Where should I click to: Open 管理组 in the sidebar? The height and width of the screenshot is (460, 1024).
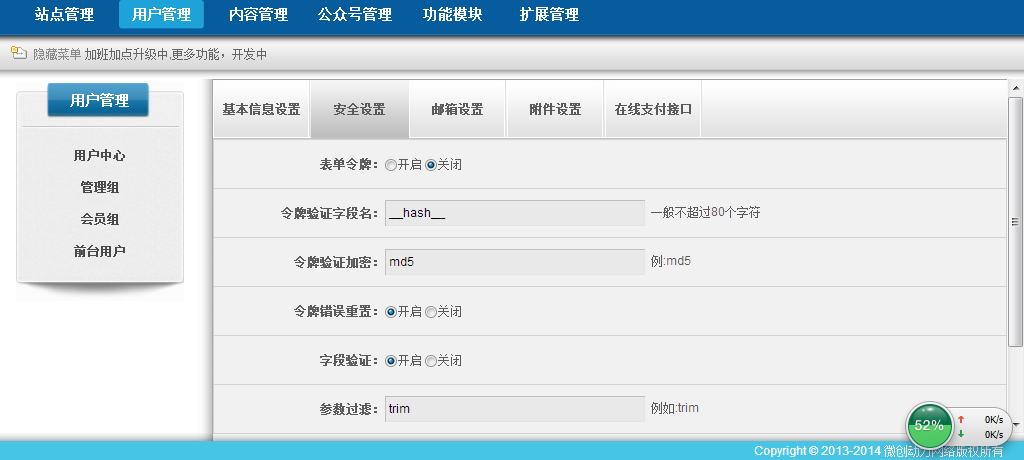[100, 187]
